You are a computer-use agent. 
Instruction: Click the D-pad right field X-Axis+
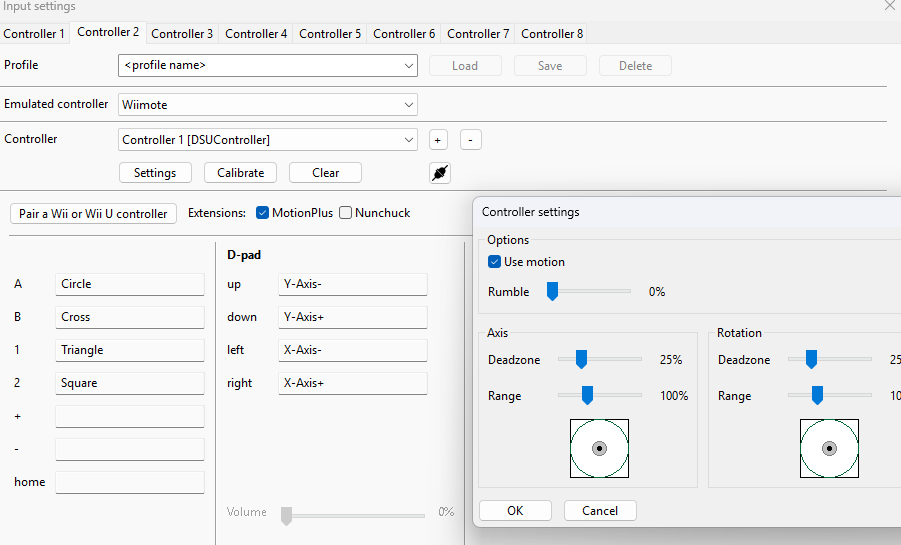[x=353, y=383]
